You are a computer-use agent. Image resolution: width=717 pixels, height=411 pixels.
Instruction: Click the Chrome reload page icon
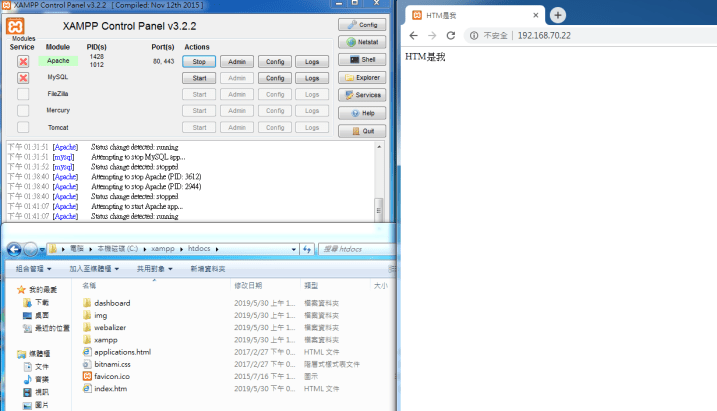[451, 35]
